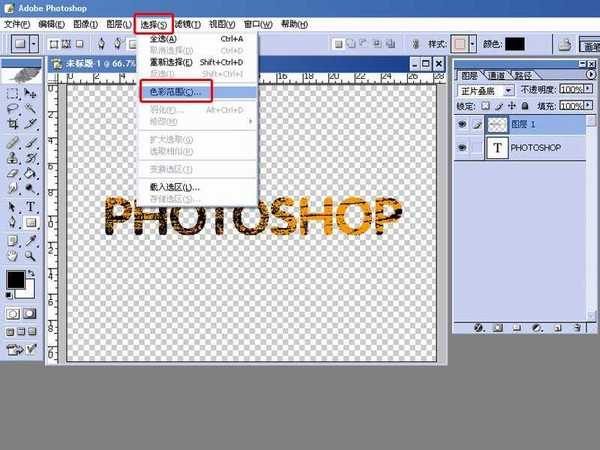Toggle lock position in Layers panel
Screen dimensions: 600x450
[512, 106]
